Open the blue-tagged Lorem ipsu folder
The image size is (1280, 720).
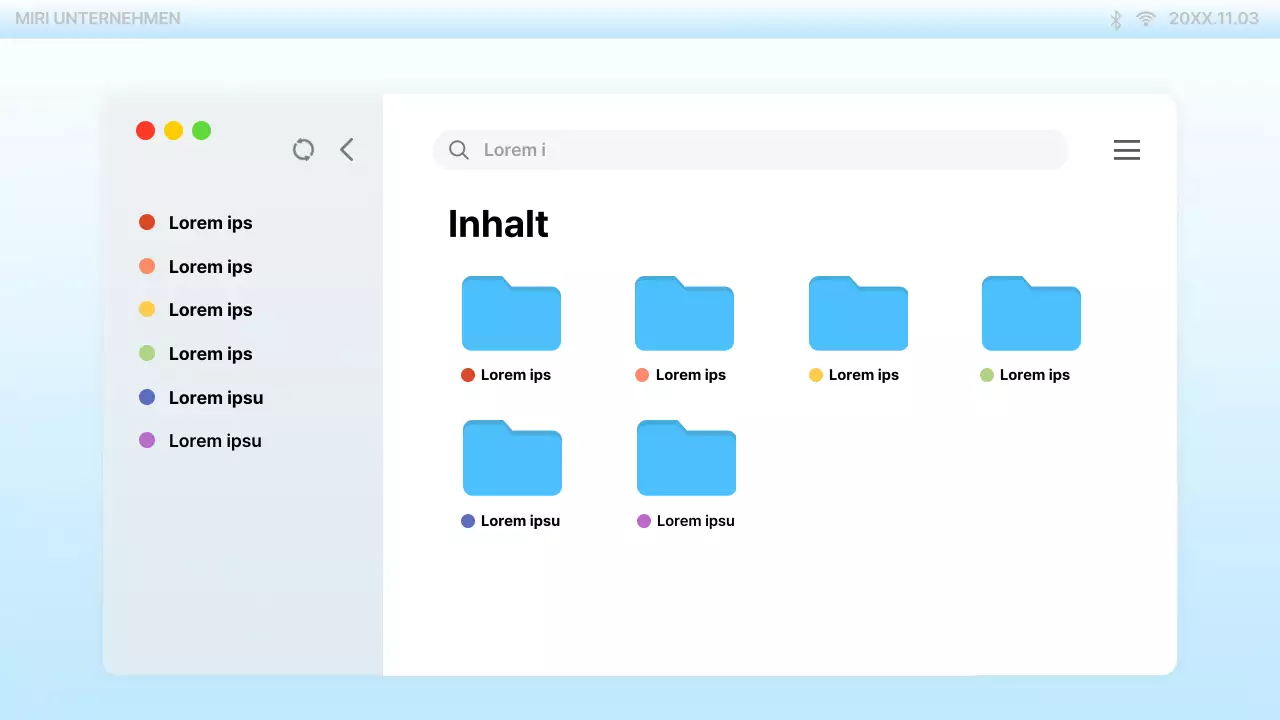pos(512,458)
